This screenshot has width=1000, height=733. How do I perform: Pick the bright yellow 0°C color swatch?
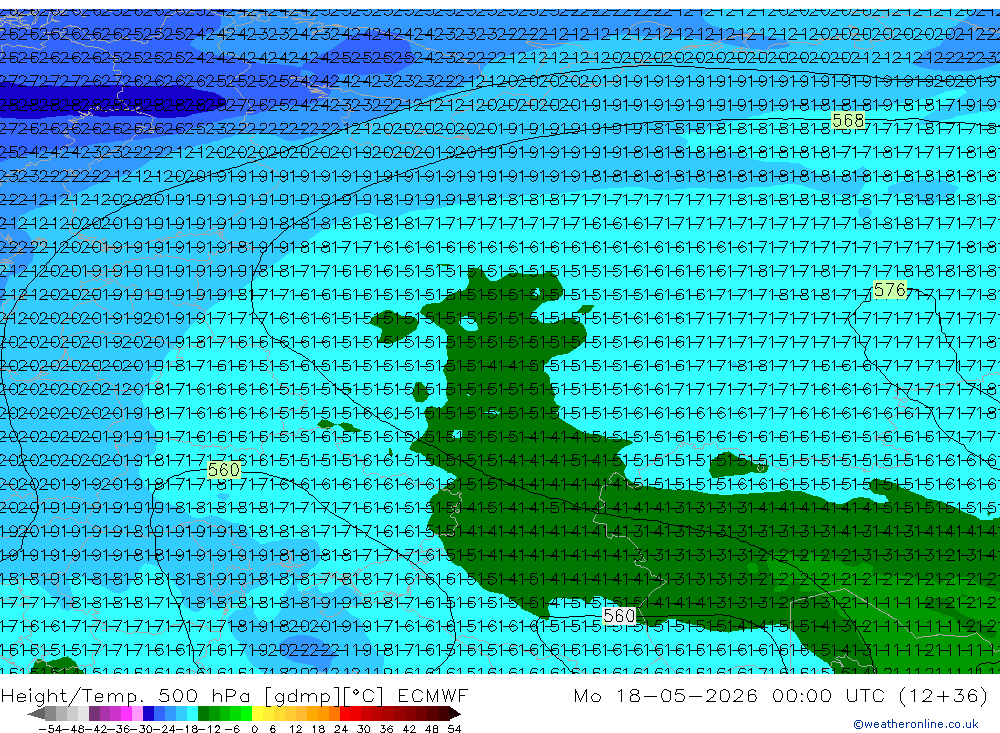click(x=258, y=713)
